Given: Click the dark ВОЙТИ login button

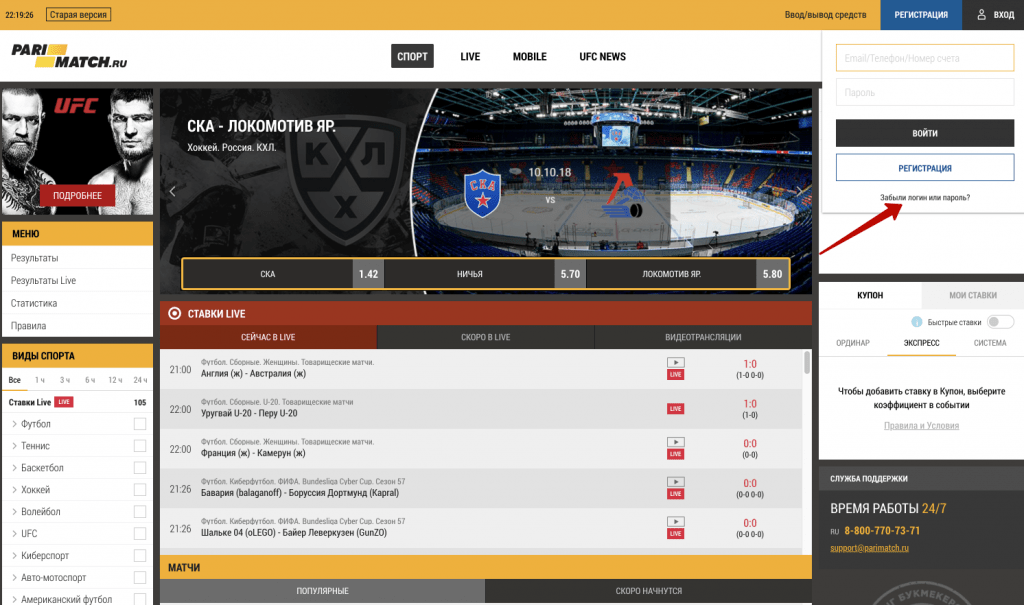Looking at the screenshot, I should tap(925, 133).
